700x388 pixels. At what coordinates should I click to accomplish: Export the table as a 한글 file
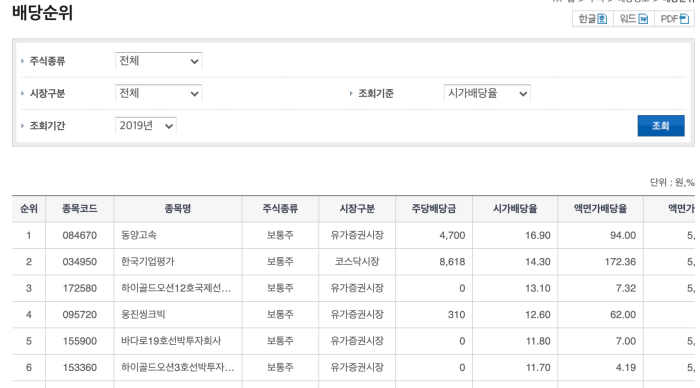(x=592, y=19)
